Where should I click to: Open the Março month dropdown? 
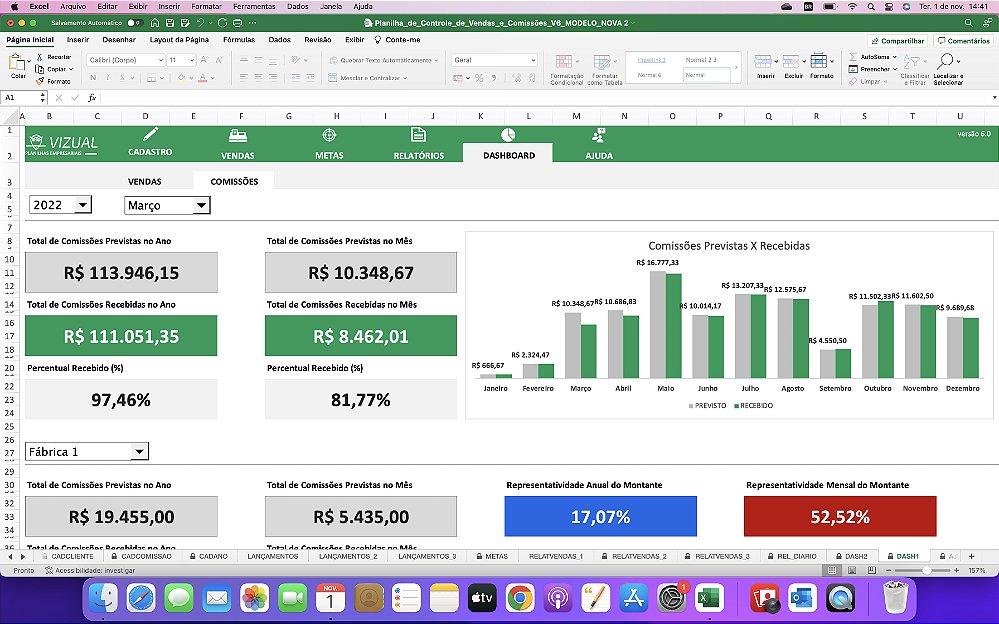(x=200, y=205)
